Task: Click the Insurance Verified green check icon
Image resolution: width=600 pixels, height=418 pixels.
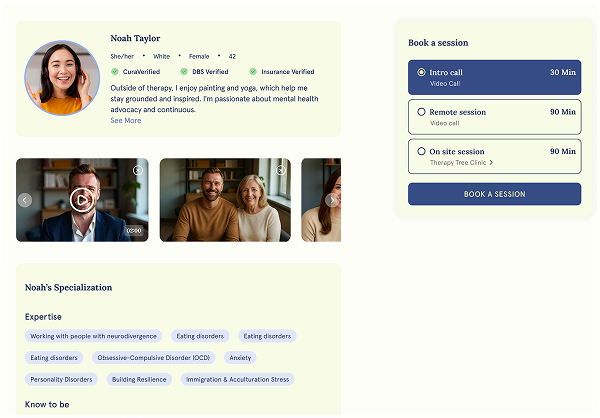Action: click(253, 72)
